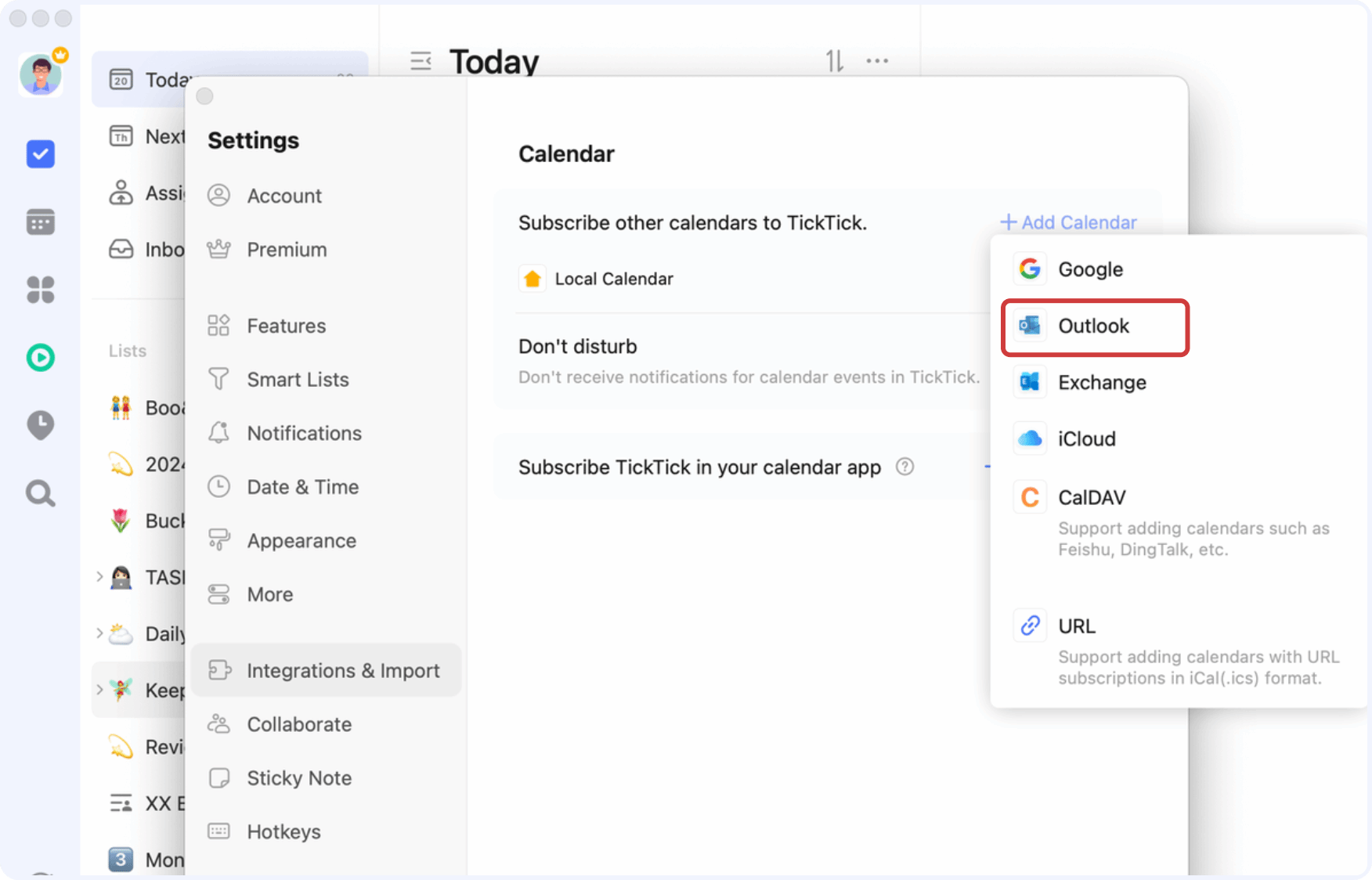Select Google from Add Calendar menu
The width and height of the screenshot is (1372, 880).
[x=1179, y=269]
